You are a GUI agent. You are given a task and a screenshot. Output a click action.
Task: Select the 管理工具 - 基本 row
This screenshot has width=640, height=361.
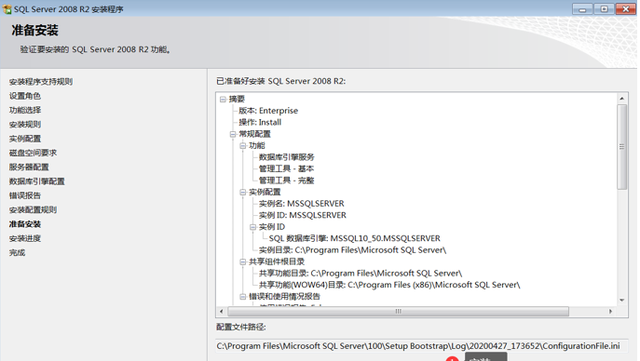287,169
